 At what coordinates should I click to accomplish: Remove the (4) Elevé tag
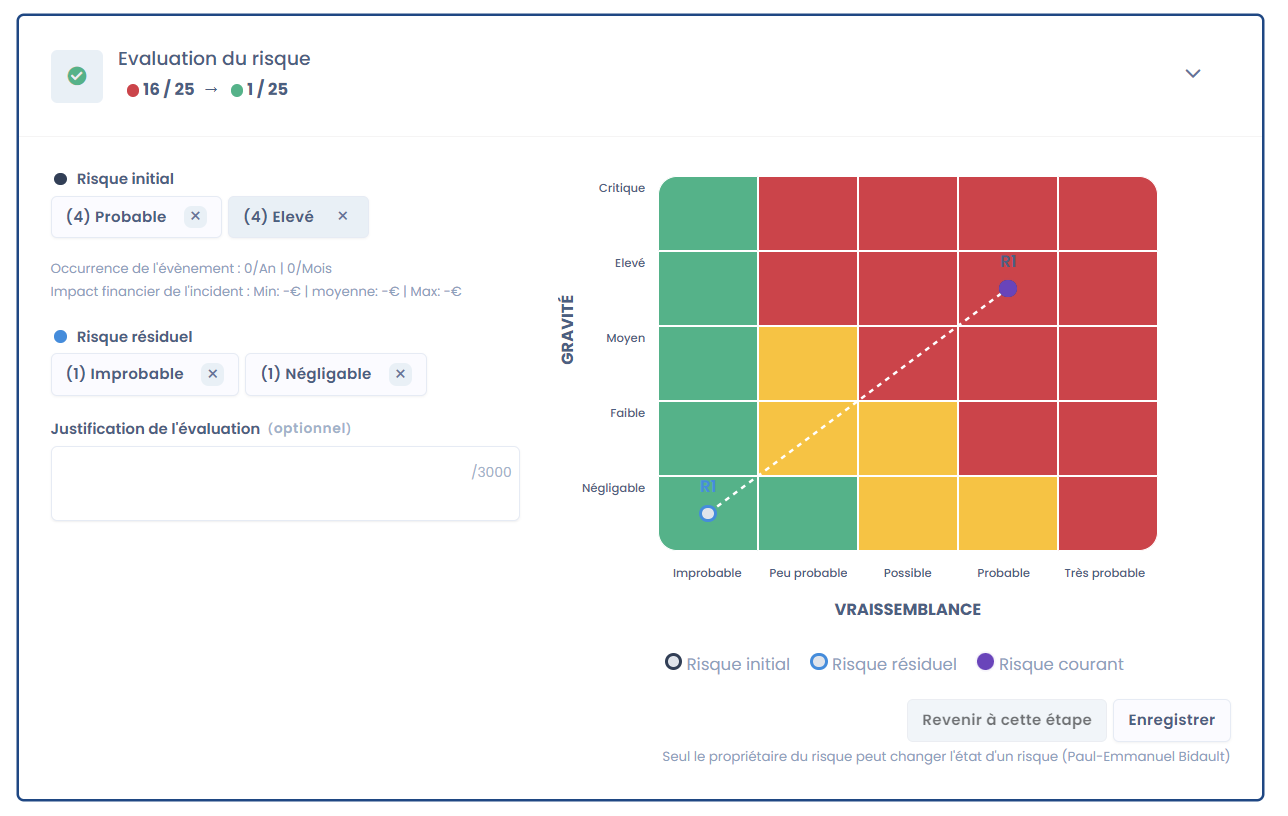[342, 216]
